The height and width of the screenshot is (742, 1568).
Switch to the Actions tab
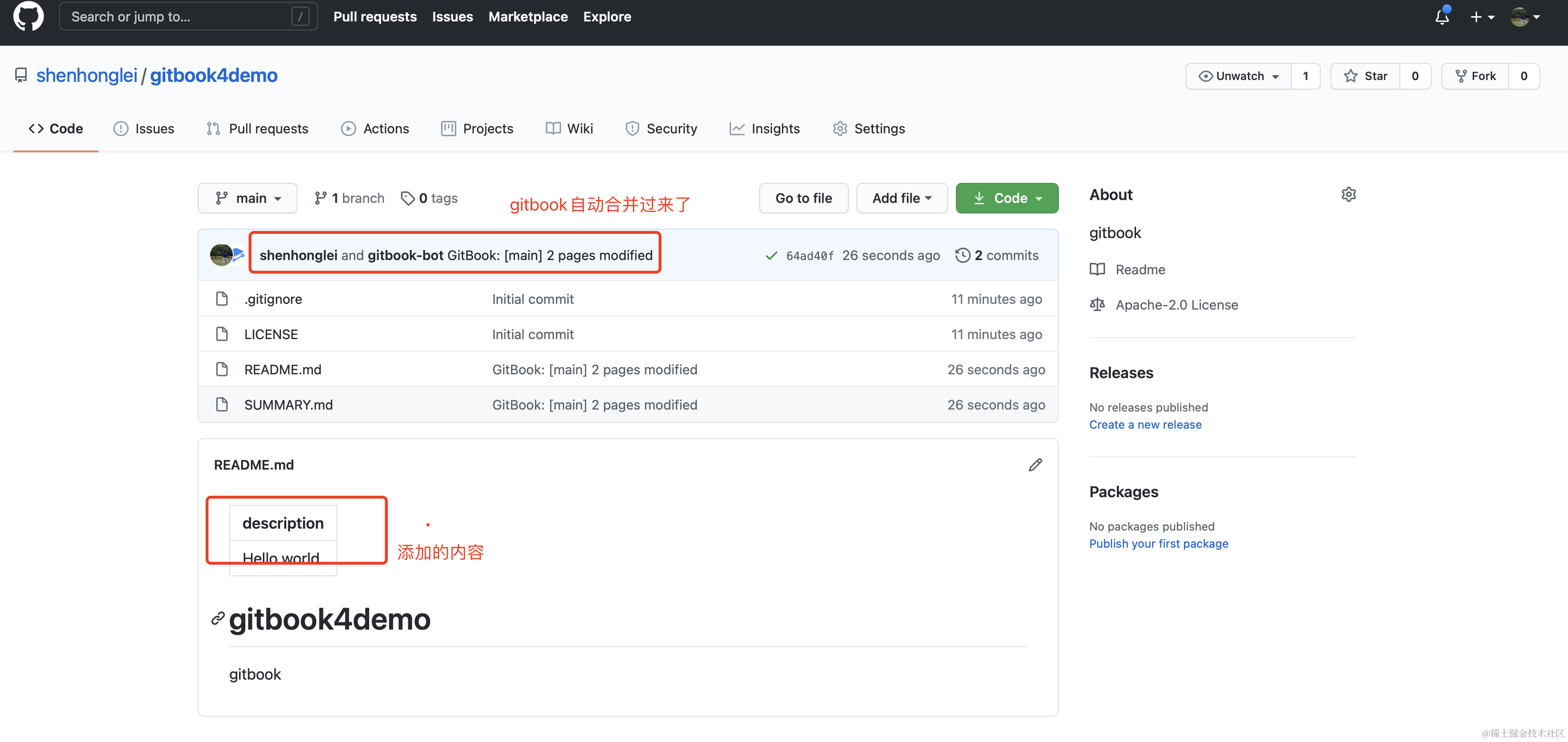tap(375, 129)
